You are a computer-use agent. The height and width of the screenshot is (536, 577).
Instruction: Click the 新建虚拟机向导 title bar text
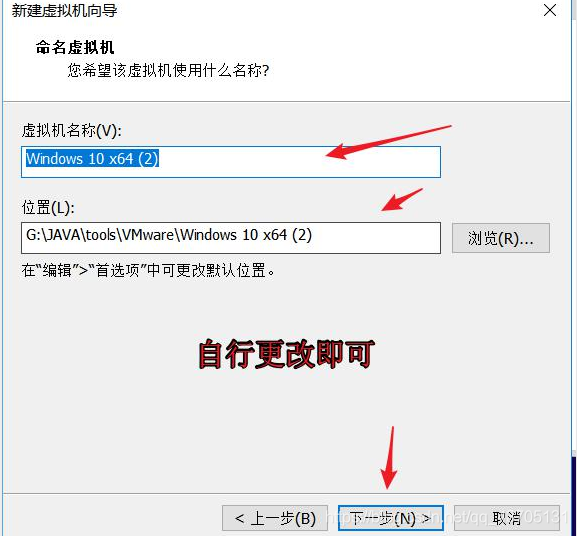(64, 10)
